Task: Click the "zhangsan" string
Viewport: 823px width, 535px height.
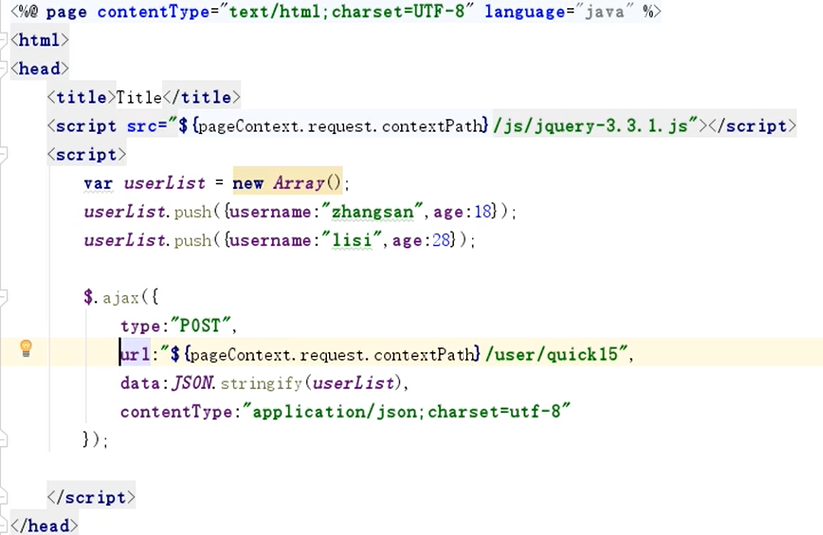Action: click(372, 212)
